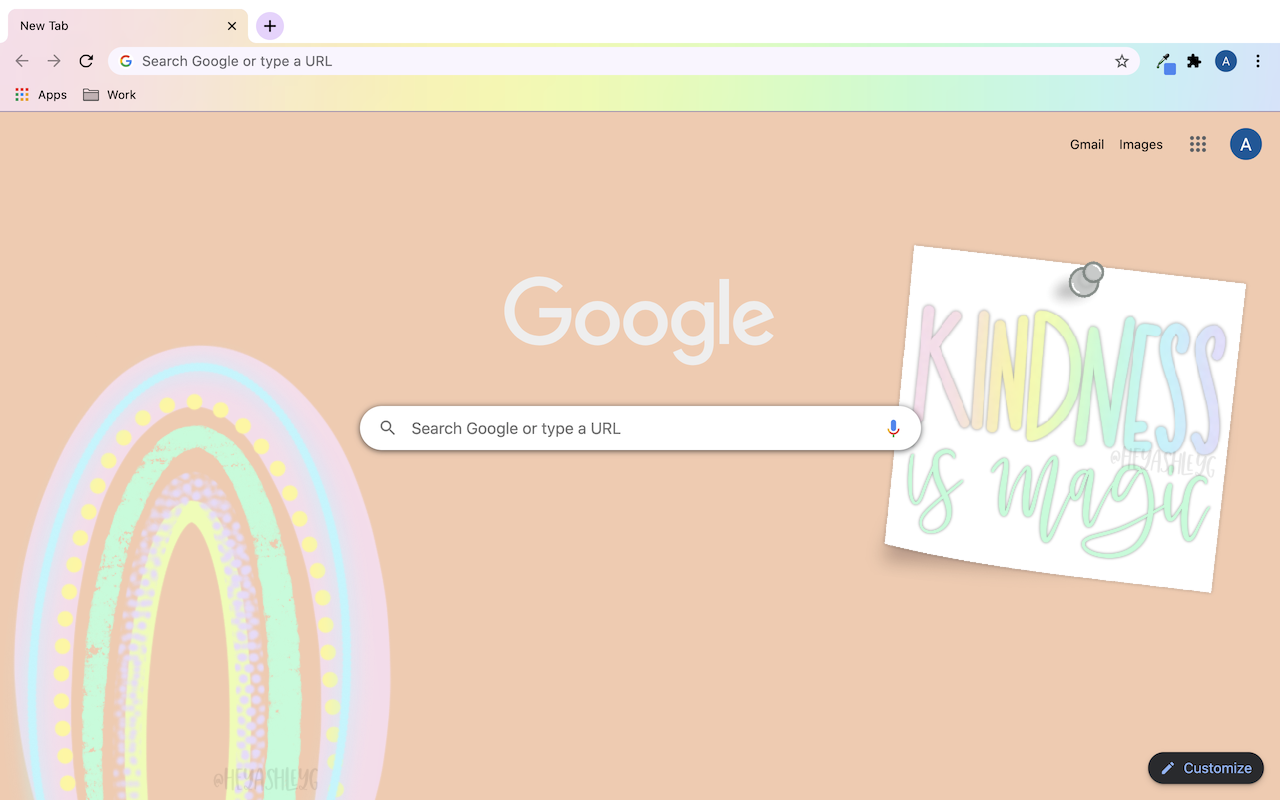Open the toolbar profile avatar menu
The image size is (1280, 800).
pos(1226,61)
